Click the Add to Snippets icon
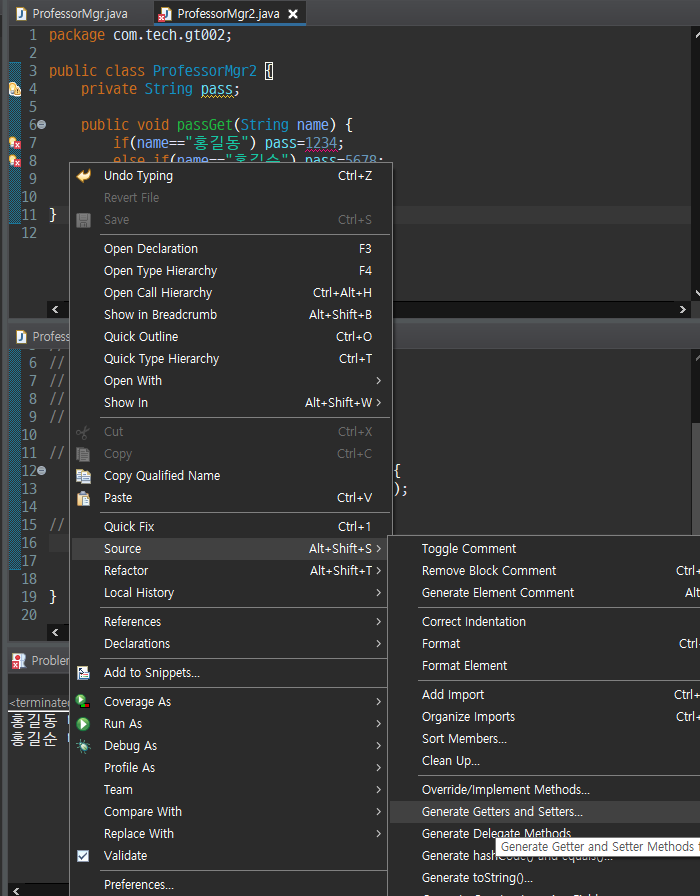Viewport: 700px width, 896px height. 84,673
